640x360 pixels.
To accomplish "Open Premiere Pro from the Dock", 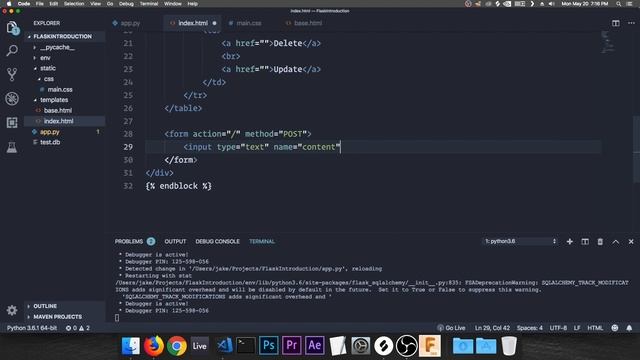I will (x=291, y=346).
